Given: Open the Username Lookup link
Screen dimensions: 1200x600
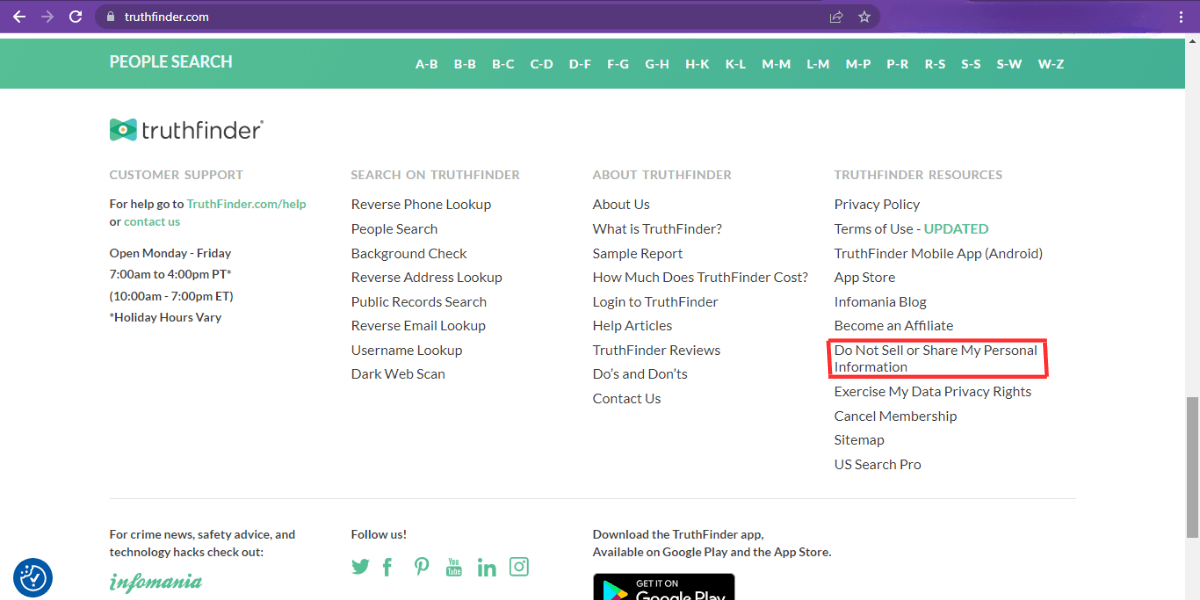Looking at the screenshot, I should (406, 350).
